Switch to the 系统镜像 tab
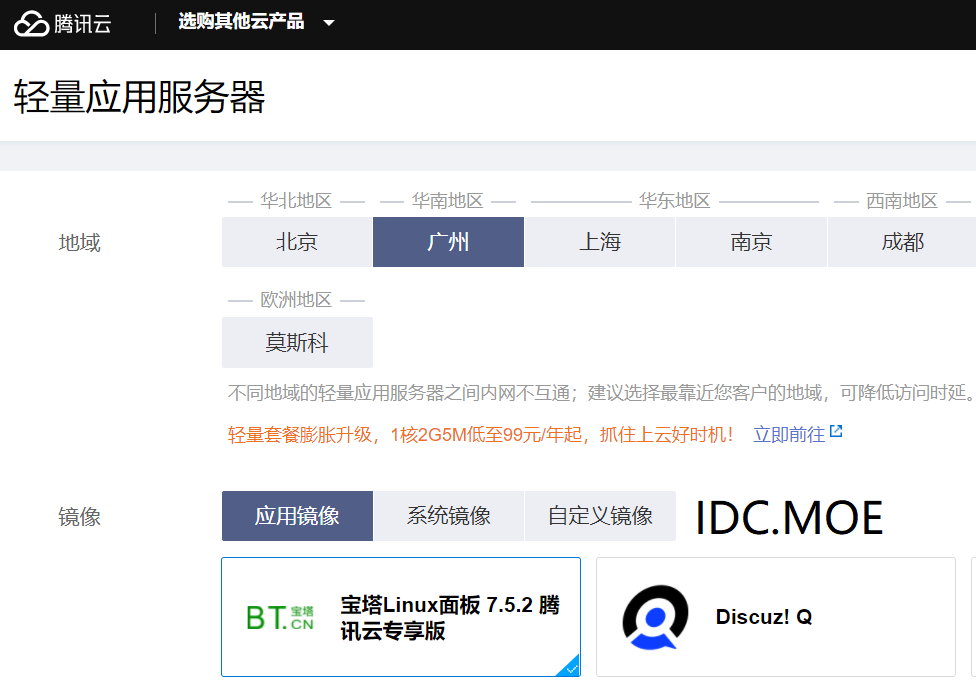Screen dimensions: 976x685 (448, 516)
